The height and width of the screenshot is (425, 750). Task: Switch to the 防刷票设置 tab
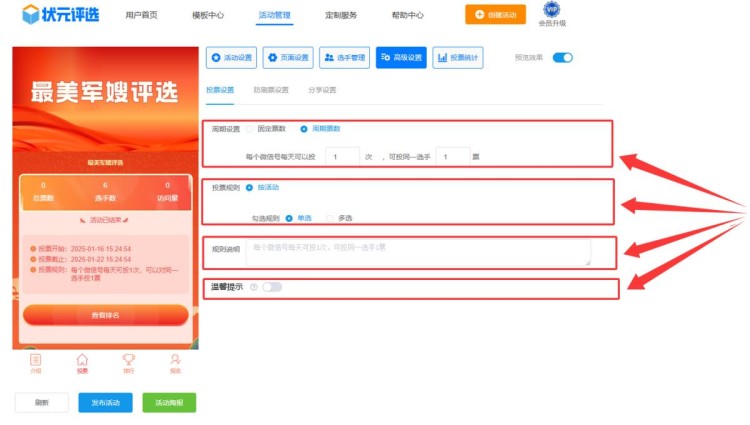tap(271, 90)
